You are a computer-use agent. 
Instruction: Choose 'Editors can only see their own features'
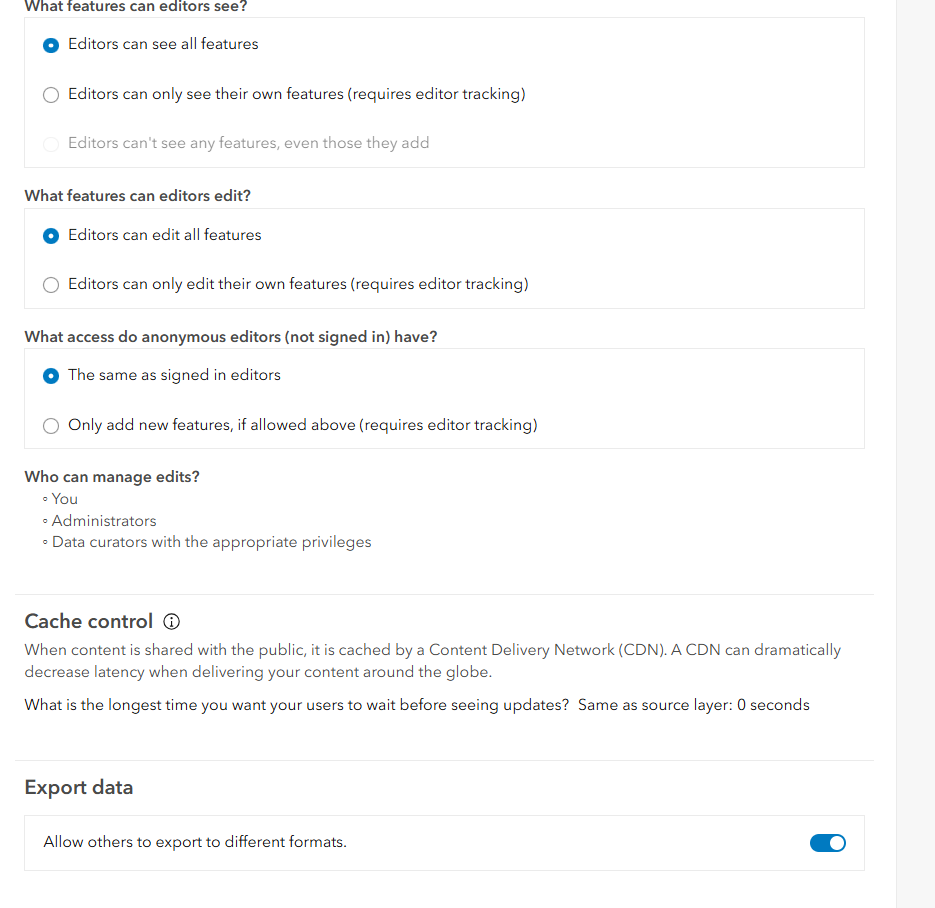[x=51, y=95]
